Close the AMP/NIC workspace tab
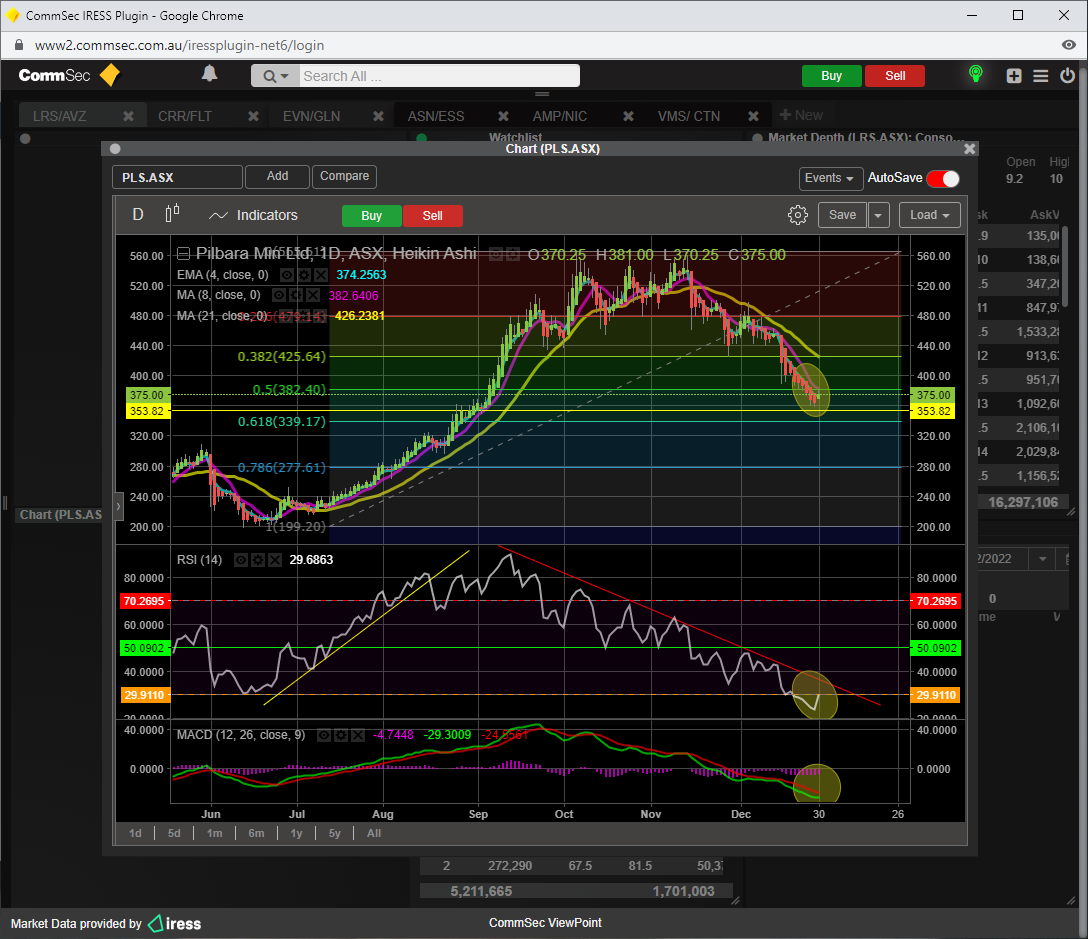Viewport: 1088px width, 939px height. (628, 116)
